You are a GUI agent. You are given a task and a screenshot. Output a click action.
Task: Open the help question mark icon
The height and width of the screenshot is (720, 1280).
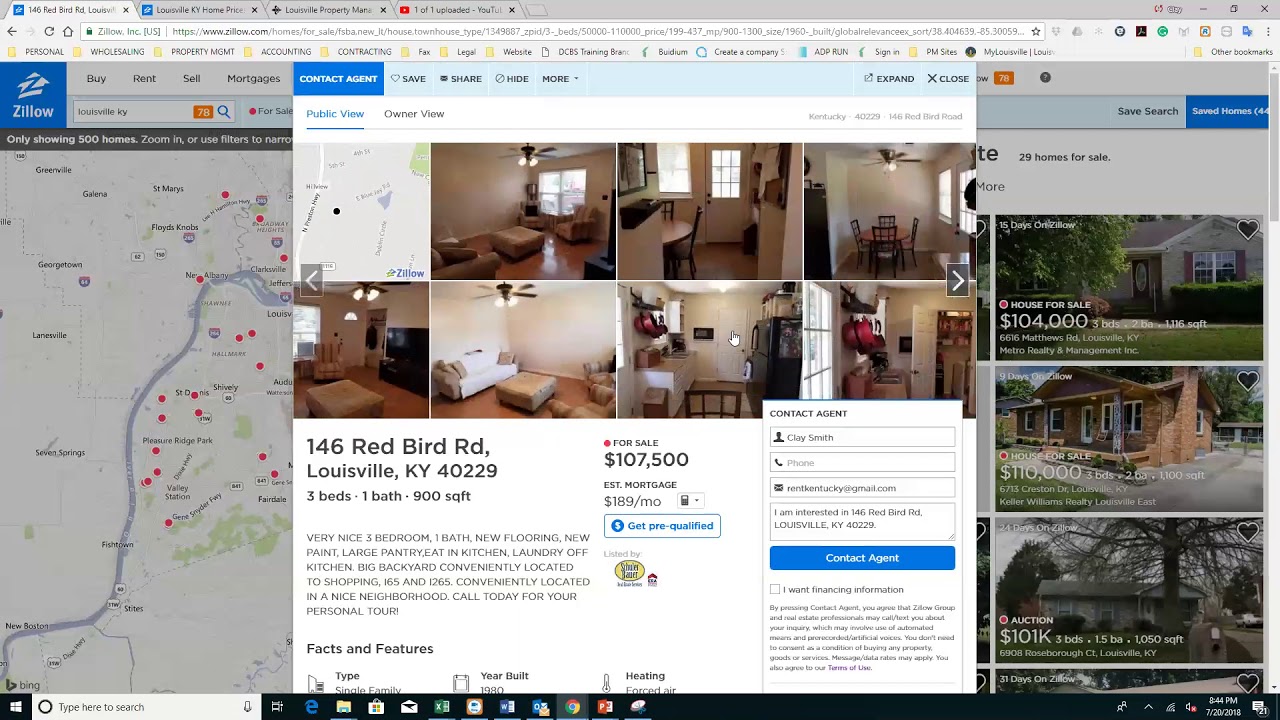pos(1045,78)
